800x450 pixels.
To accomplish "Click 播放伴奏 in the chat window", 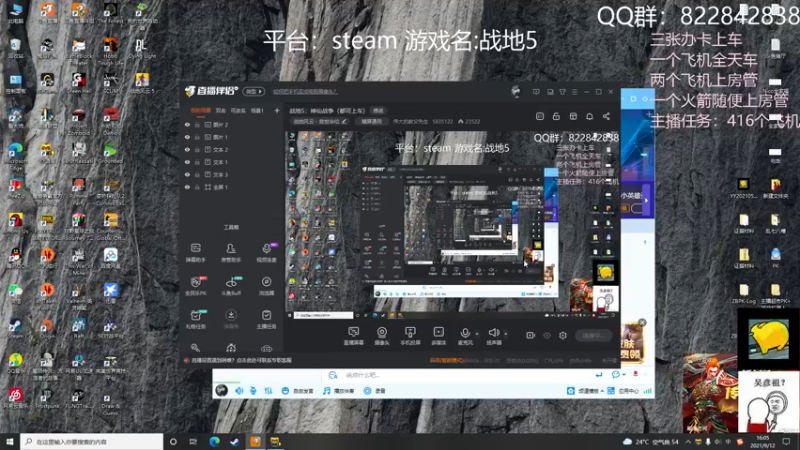I will coord(339,391).
